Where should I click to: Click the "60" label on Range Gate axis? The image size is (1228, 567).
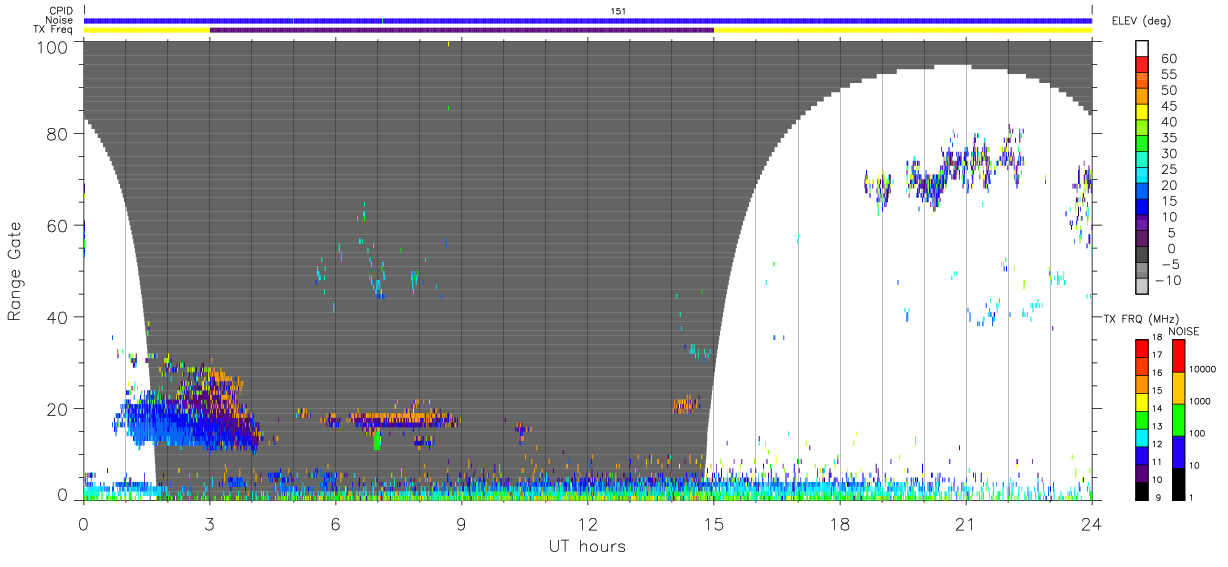(x=58, y=226)
